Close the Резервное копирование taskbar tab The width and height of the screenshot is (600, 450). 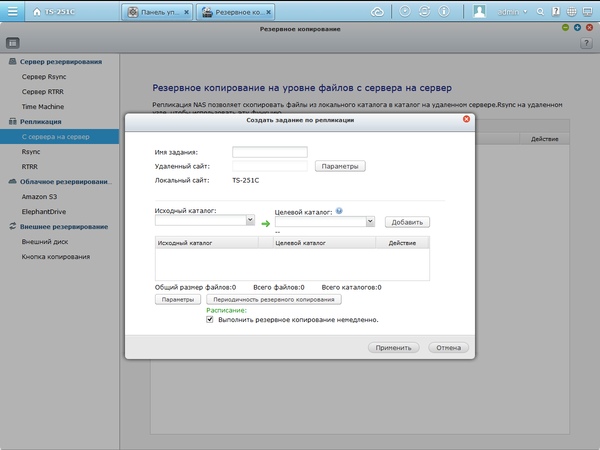(x=269, y=12)
